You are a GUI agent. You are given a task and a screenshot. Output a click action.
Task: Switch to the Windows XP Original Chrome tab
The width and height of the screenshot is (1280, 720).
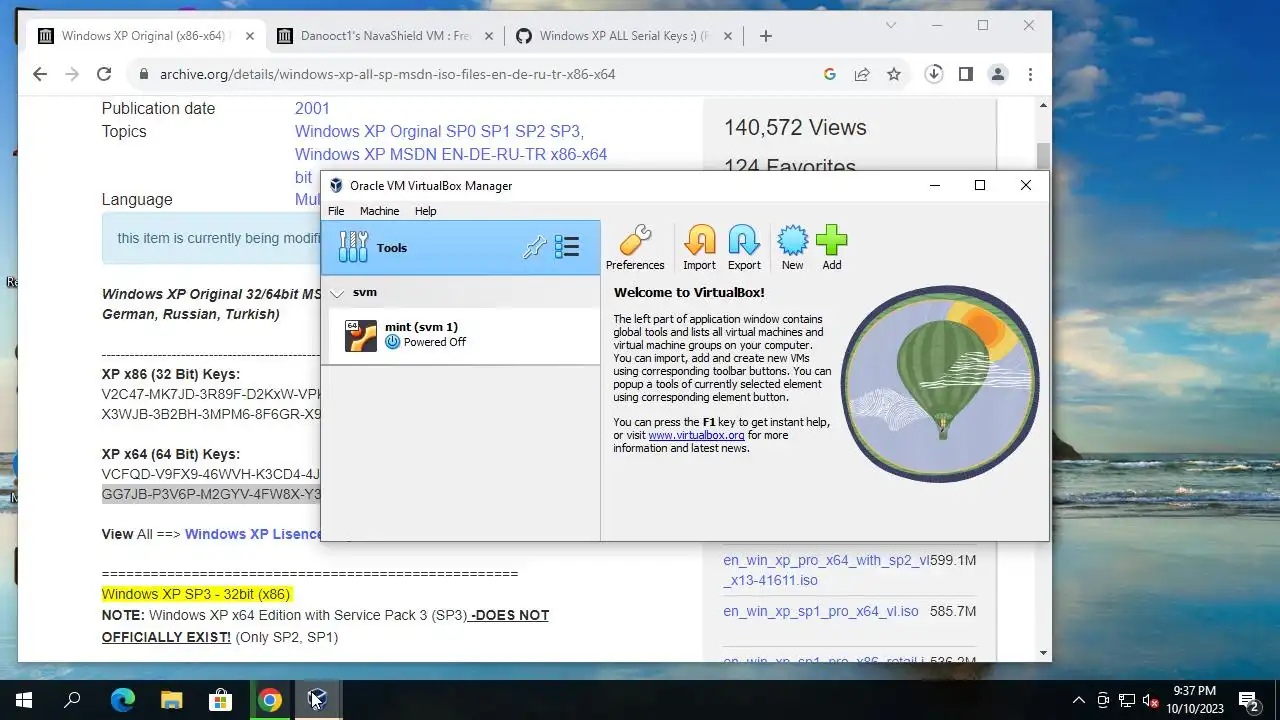pyautogui.click(x=148, y=36)
